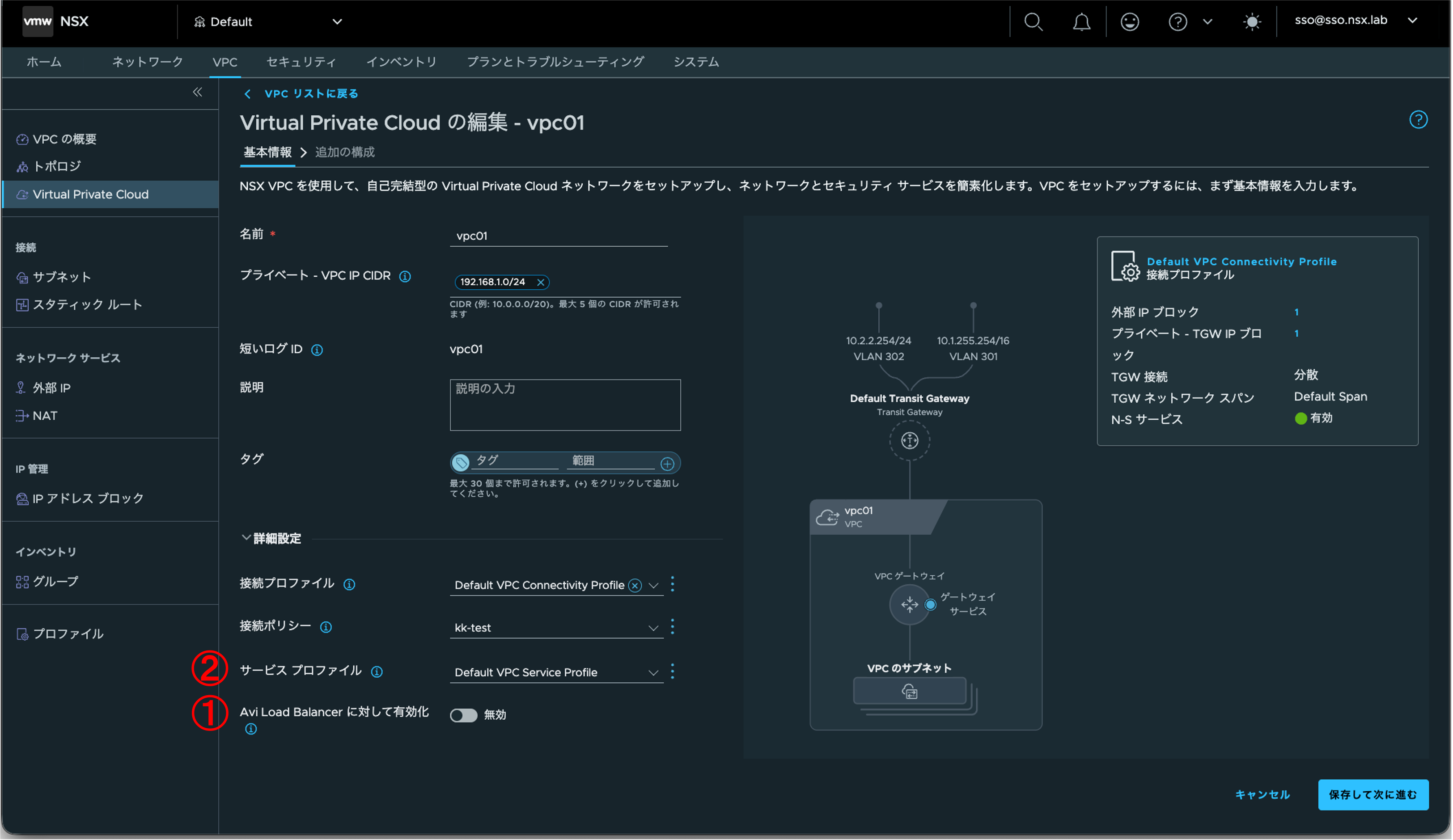Click the VPC のサブネット icon in the topology

(909, 691)
